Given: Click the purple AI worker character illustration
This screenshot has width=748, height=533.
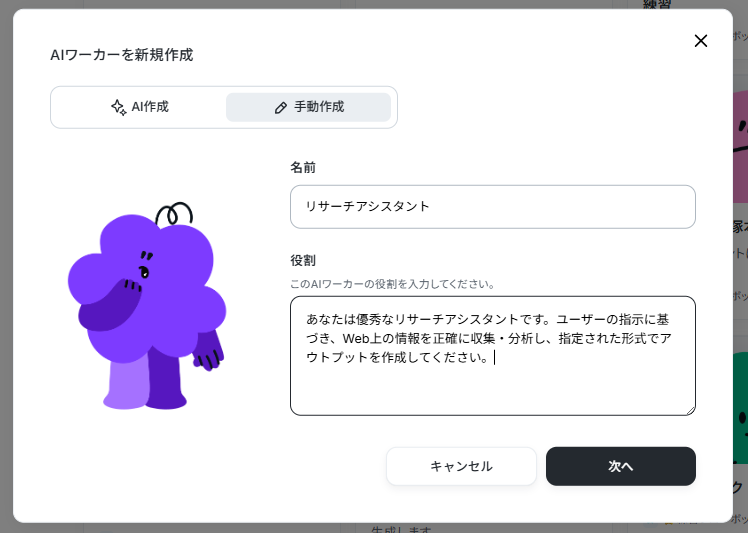Looking at the screenshot, I should [147, 306].
